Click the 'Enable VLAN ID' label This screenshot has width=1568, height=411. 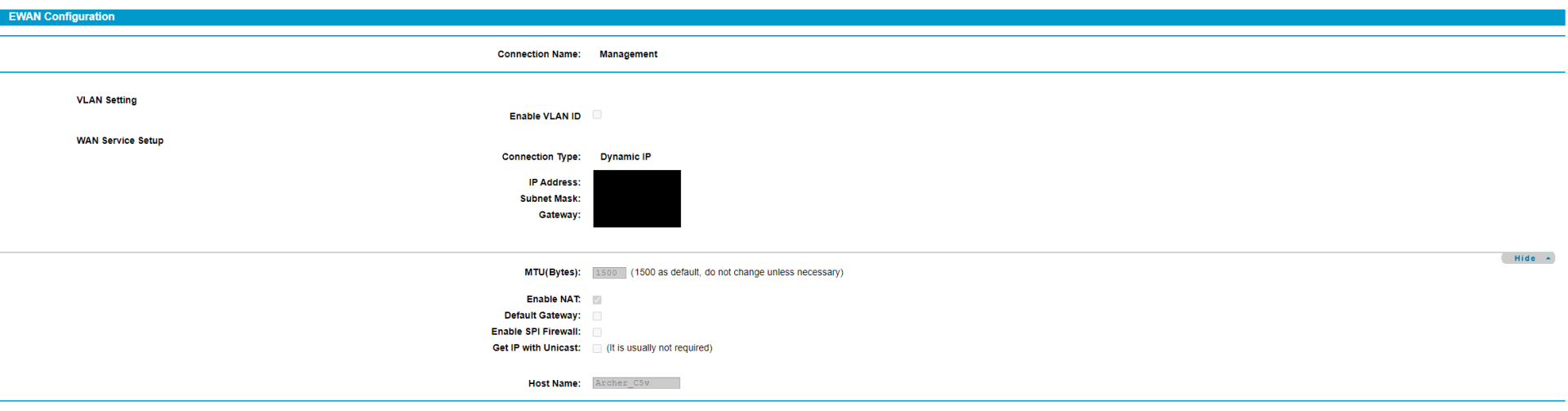[x=545, y=116]
